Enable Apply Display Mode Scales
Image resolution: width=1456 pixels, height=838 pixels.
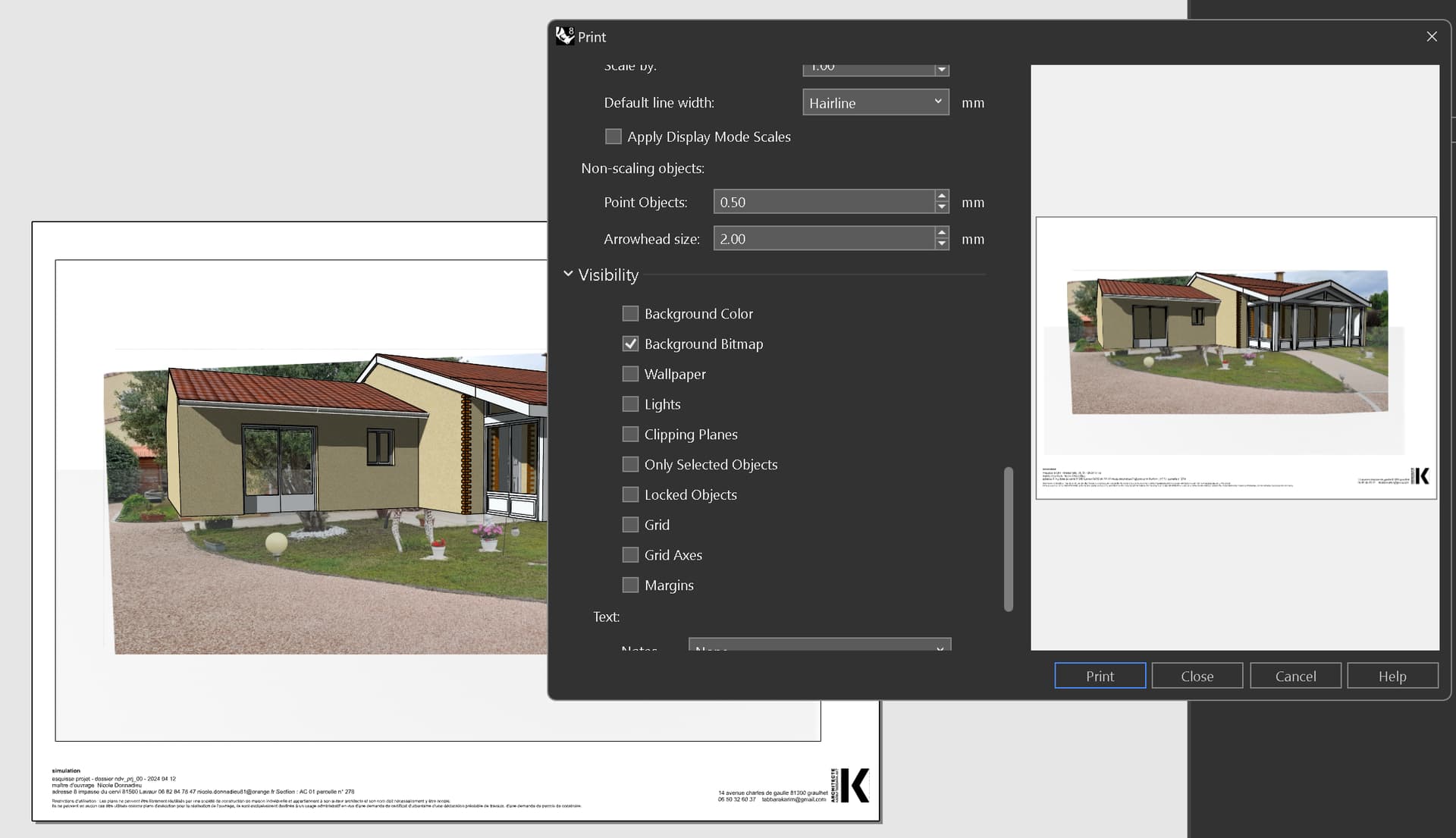point(613,137)
